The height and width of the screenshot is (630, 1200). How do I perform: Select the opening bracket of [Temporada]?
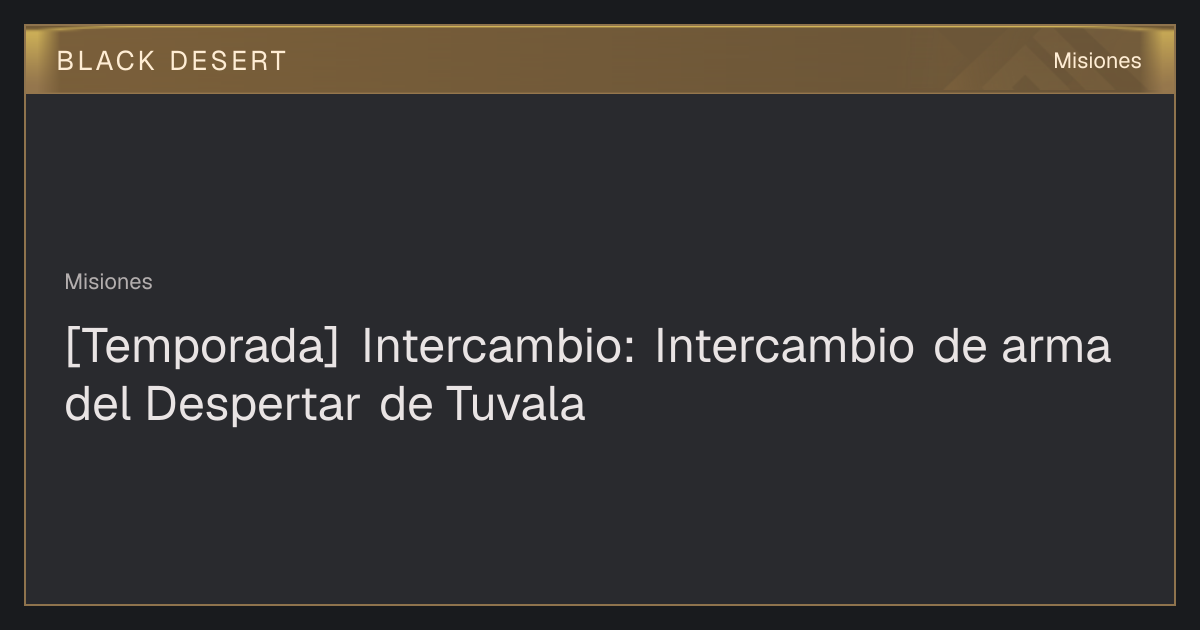click(x=69, y=348)
